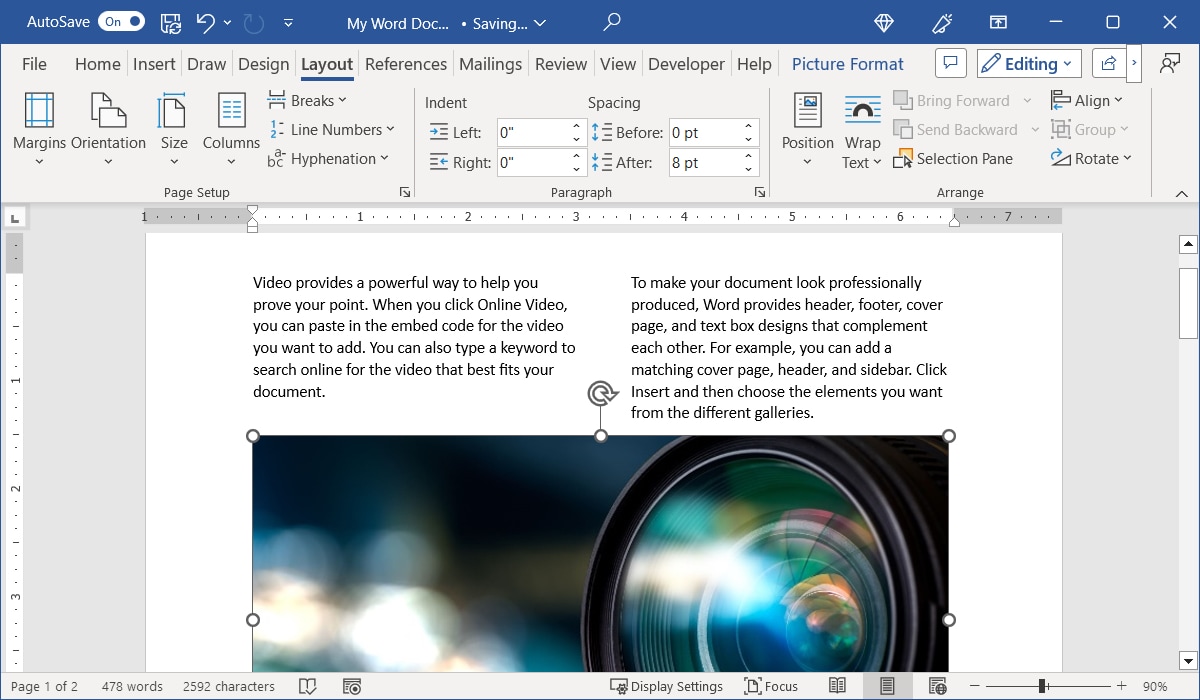
Task: Open the Editing mode dropdown
Action: 1028,63
